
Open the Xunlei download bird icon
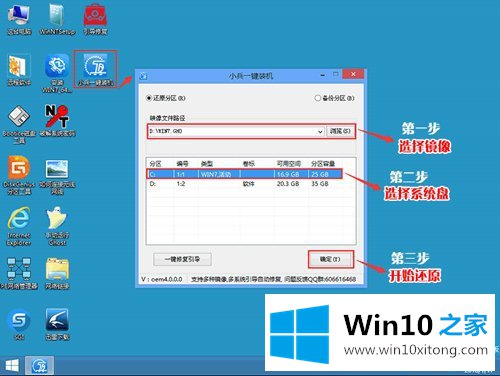[57, 324]
